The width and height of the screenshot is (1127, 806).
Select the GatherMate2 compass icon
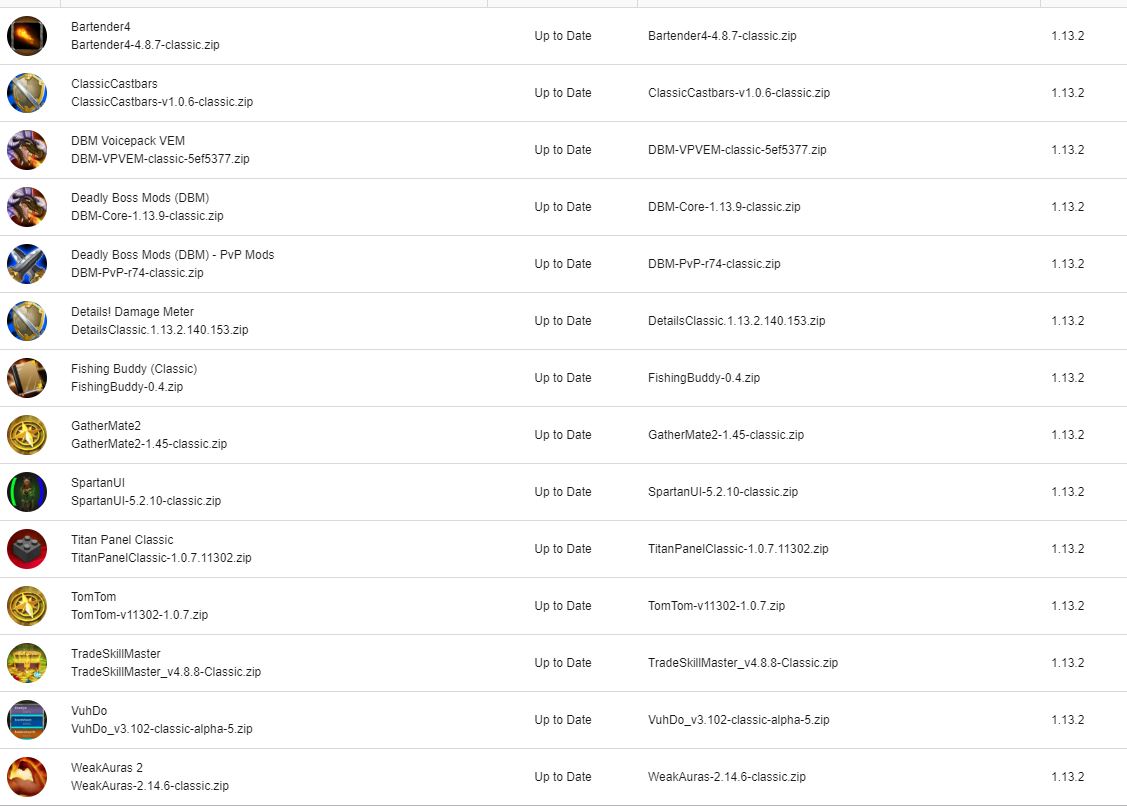point(27,435)
